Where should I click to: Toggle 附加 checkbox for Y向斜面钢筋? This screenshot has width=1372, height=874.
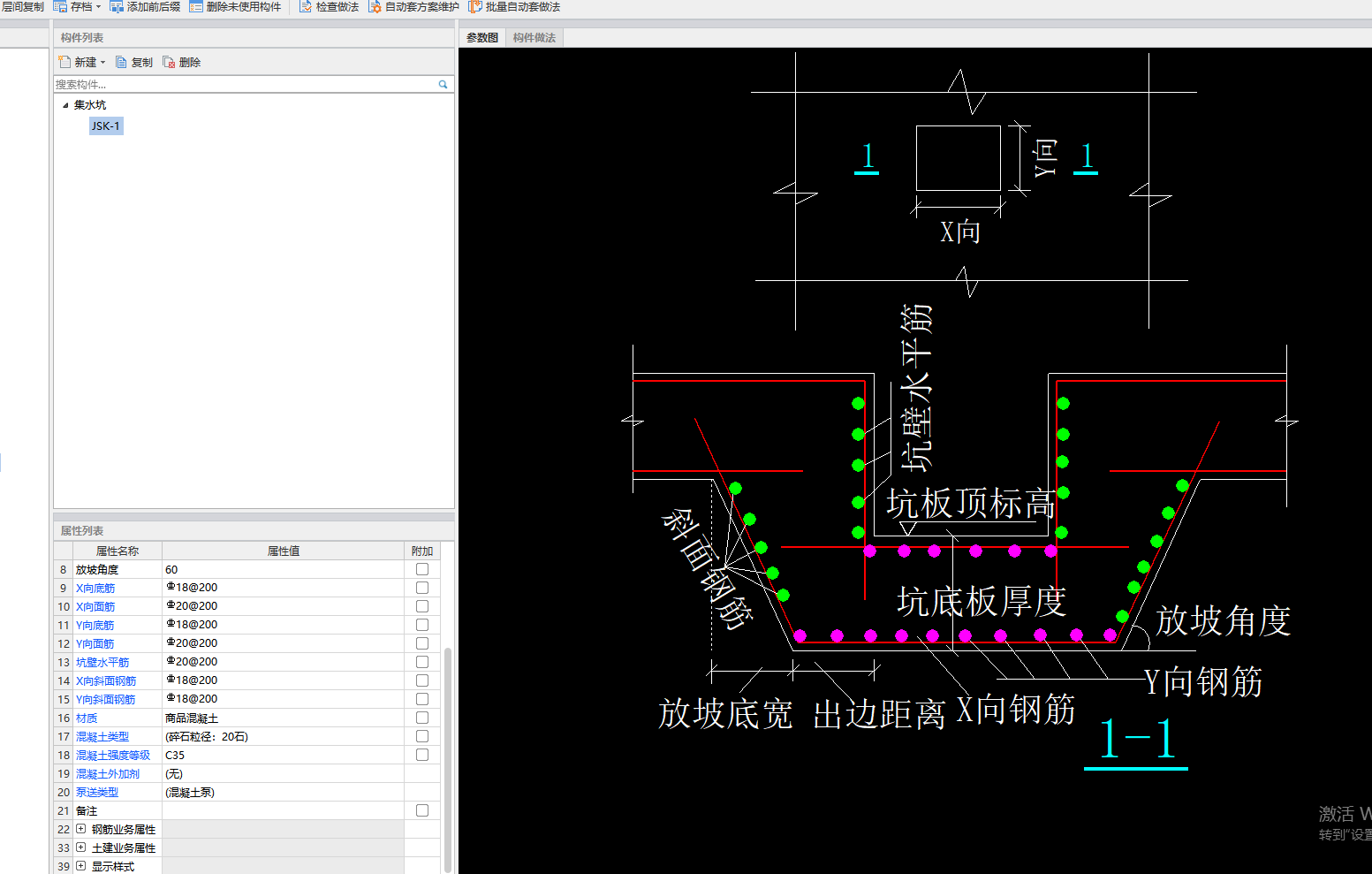click(422, 700)
